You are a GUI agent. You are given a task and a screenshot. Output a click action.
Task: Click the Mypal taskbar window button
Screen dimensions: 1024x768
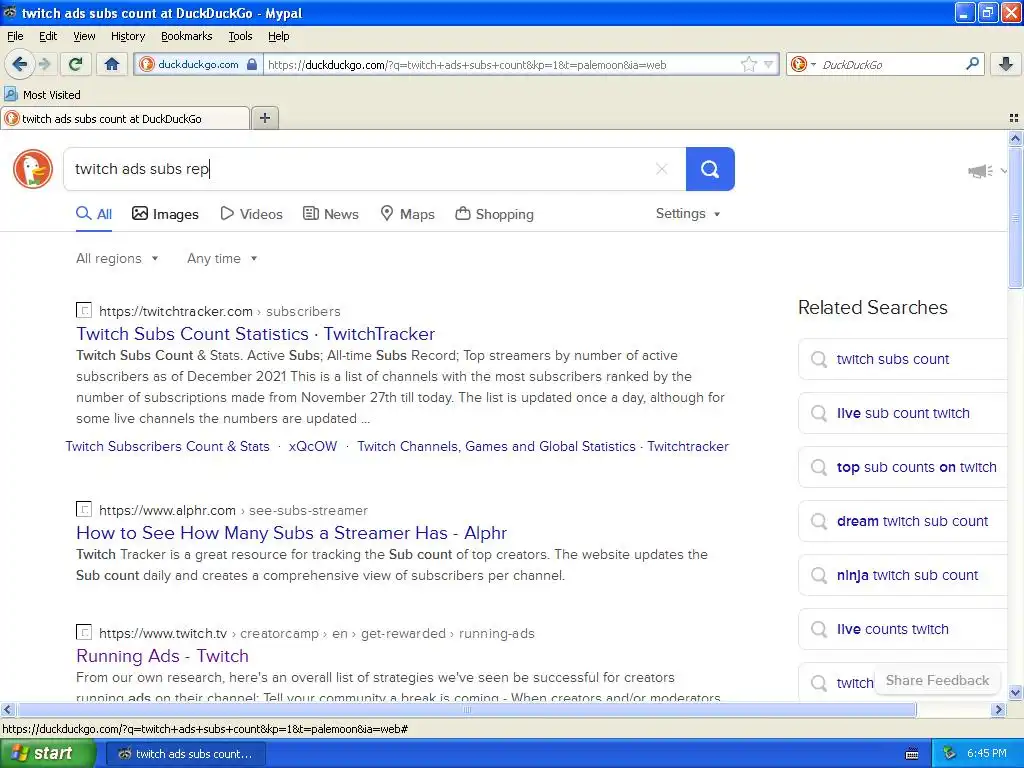point(185,754)
